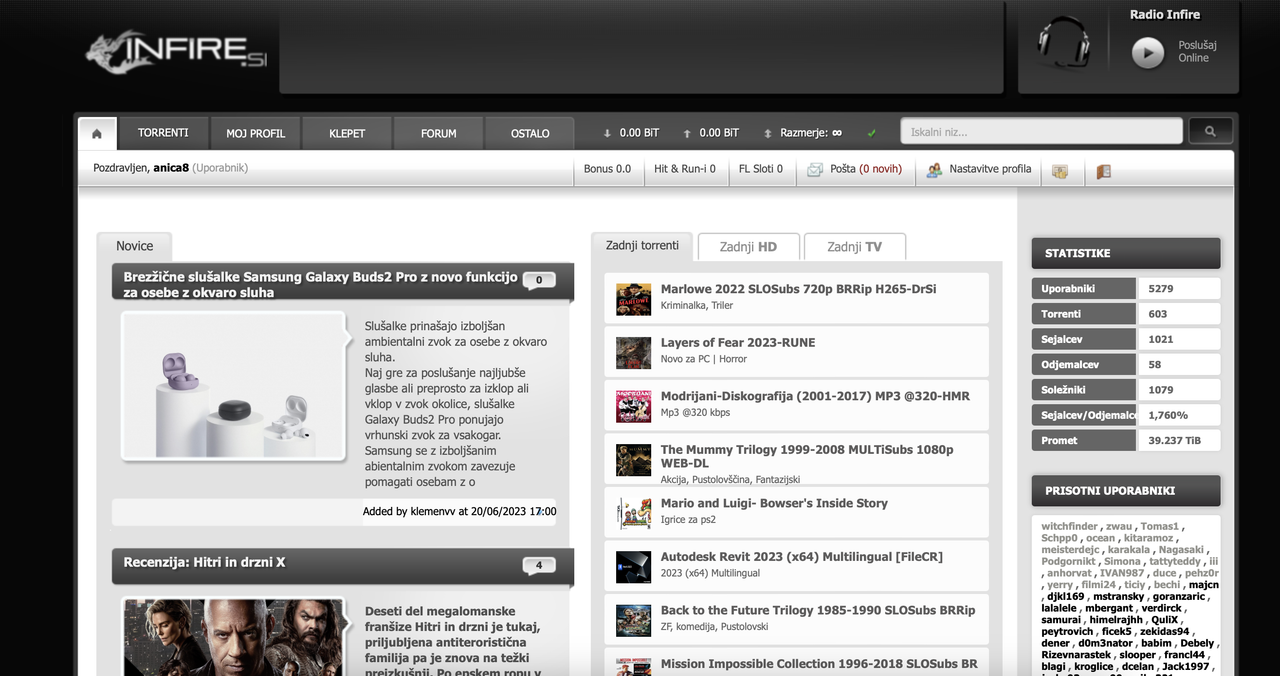Open Modrijani-Diskografija torrent link
1280x676 pixels.
(x=815, y=396)
